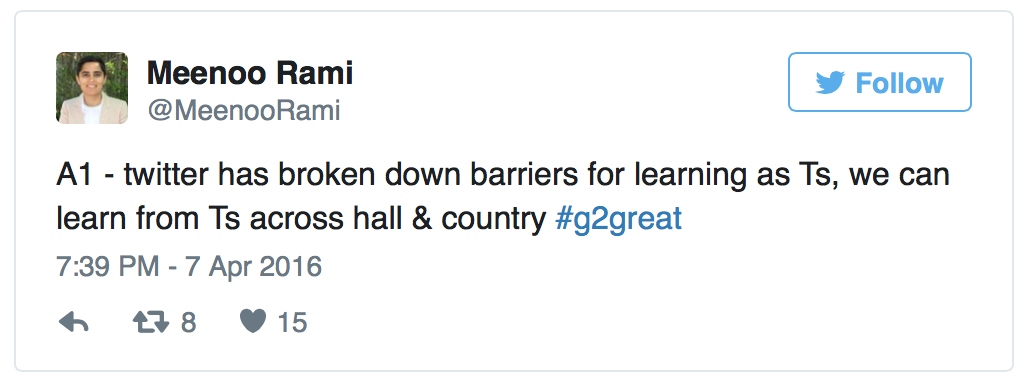Follow Meenoo Rami

tap(880, 82)
